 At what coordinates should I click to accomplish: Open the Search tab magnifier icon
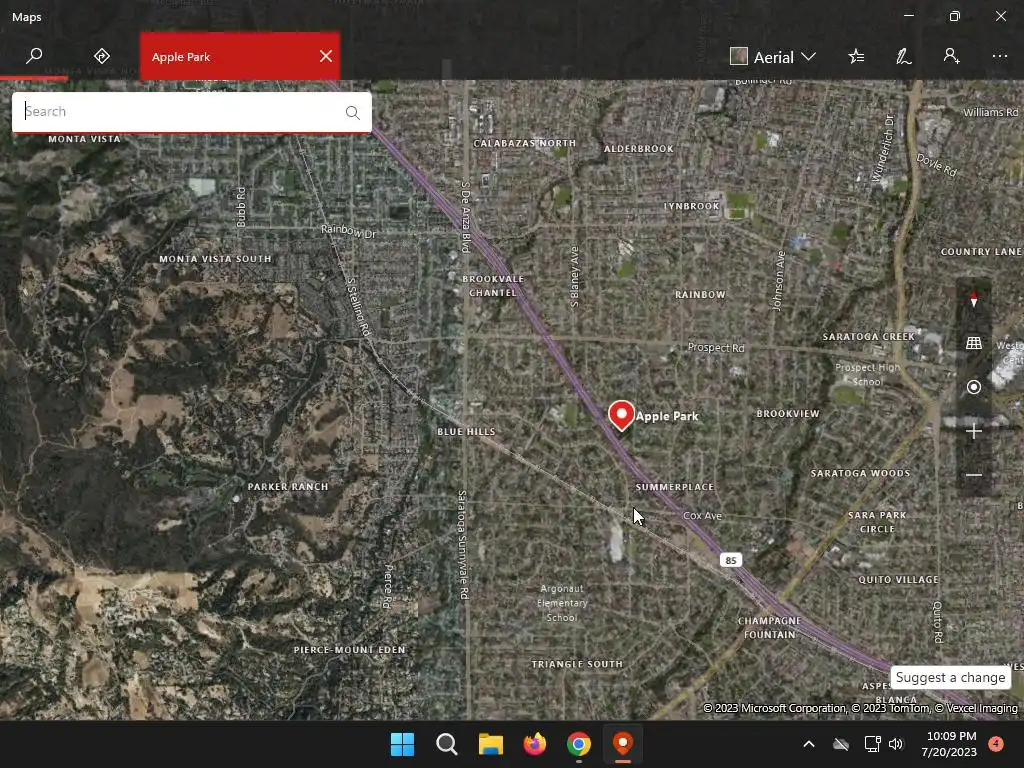tap(34, 56)
